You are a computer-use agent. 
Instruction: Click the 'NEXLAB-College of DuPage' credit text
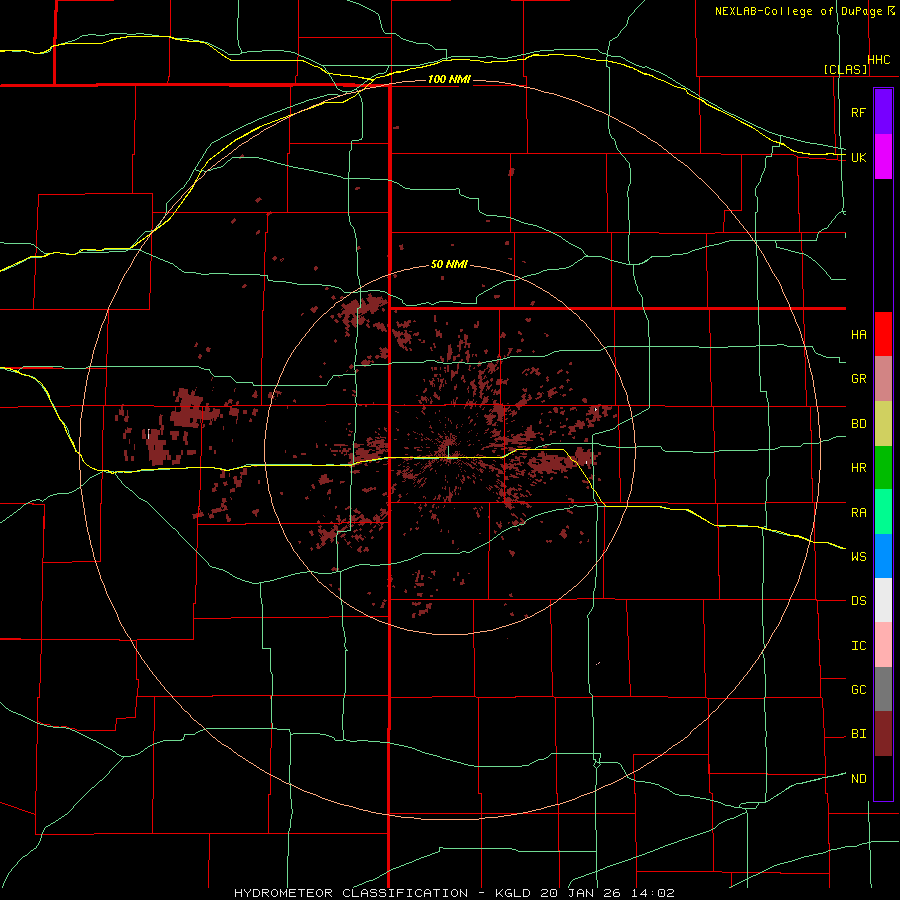pyautogui.click(x=798, y=11)
